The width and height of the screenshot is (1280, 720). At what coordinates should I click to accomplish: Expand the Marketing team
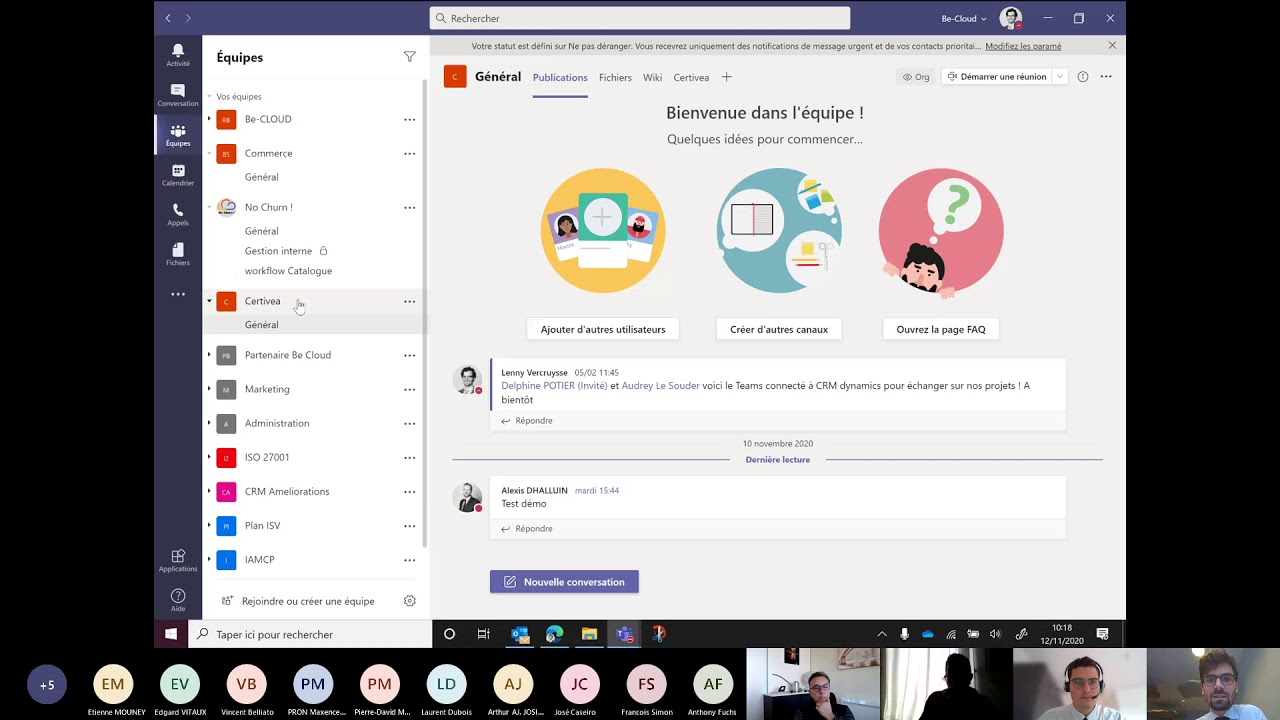click(x=209, y=389)
